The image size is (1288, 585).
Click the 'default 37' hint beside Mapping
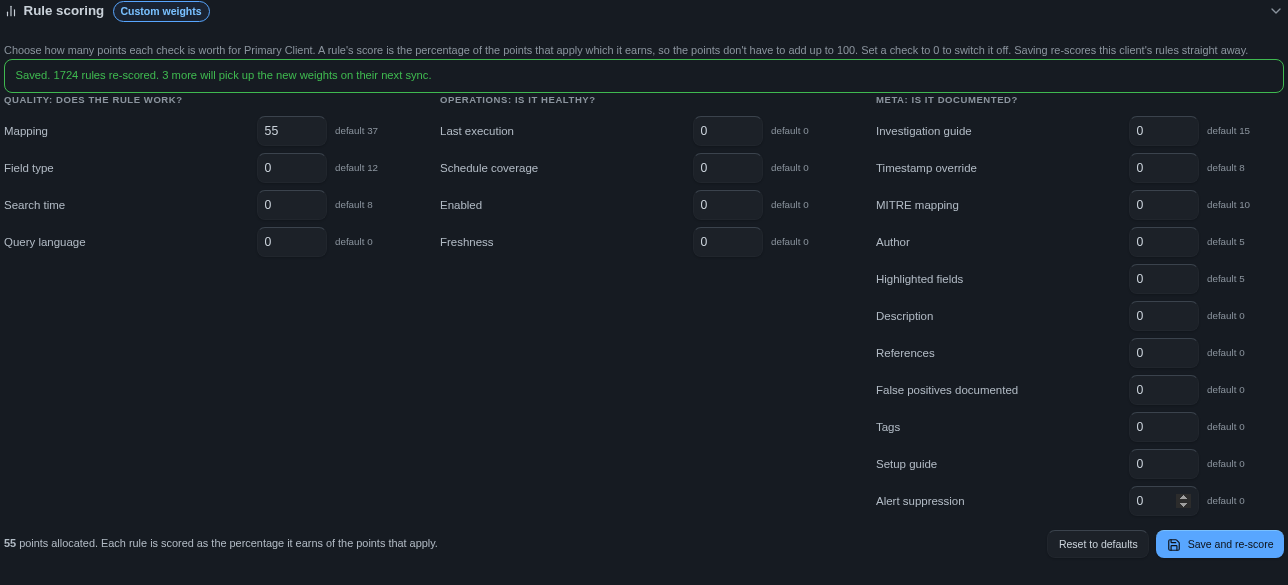click(356, 131)
